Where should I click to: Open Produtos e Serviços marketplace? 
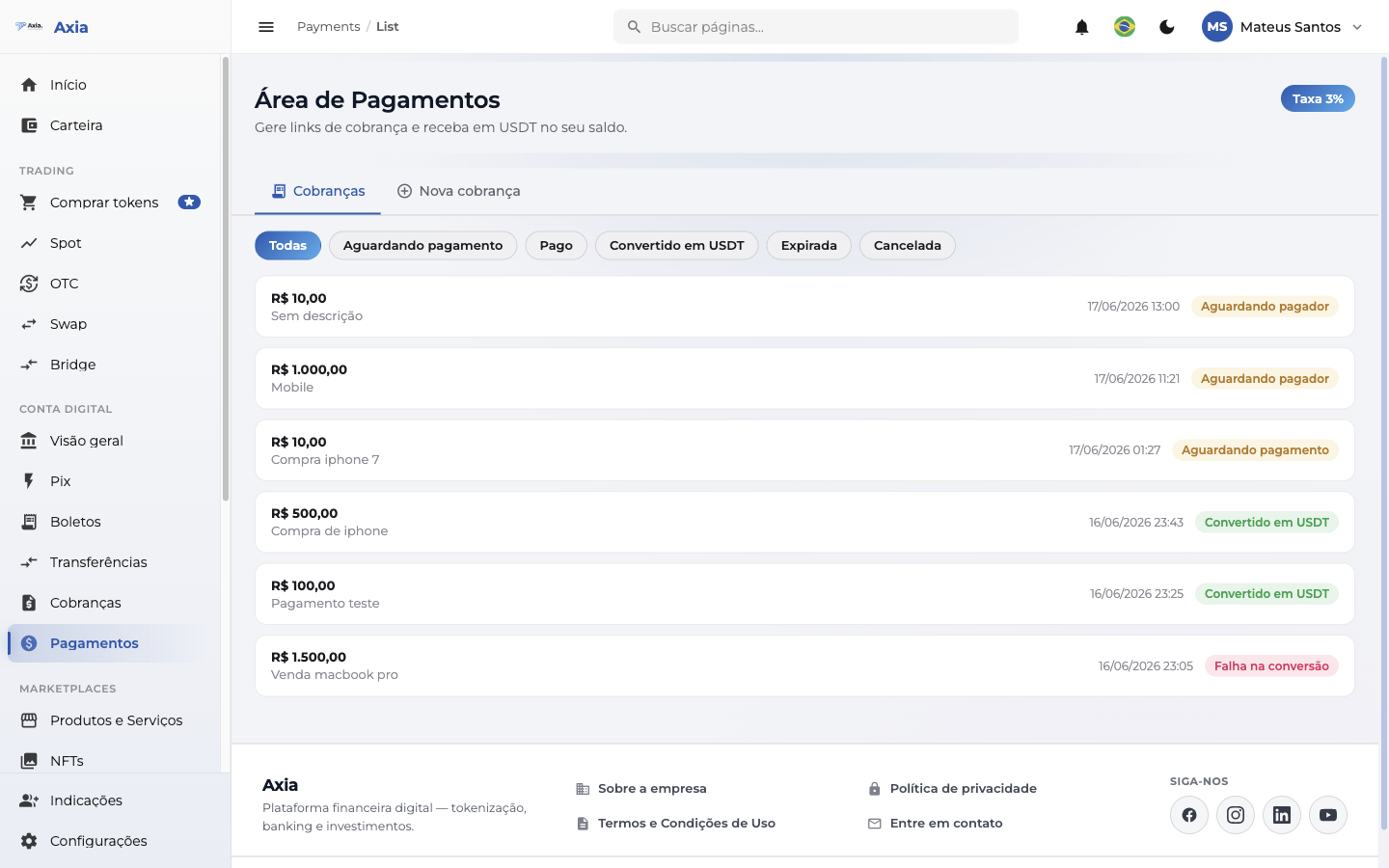(110, 720)
